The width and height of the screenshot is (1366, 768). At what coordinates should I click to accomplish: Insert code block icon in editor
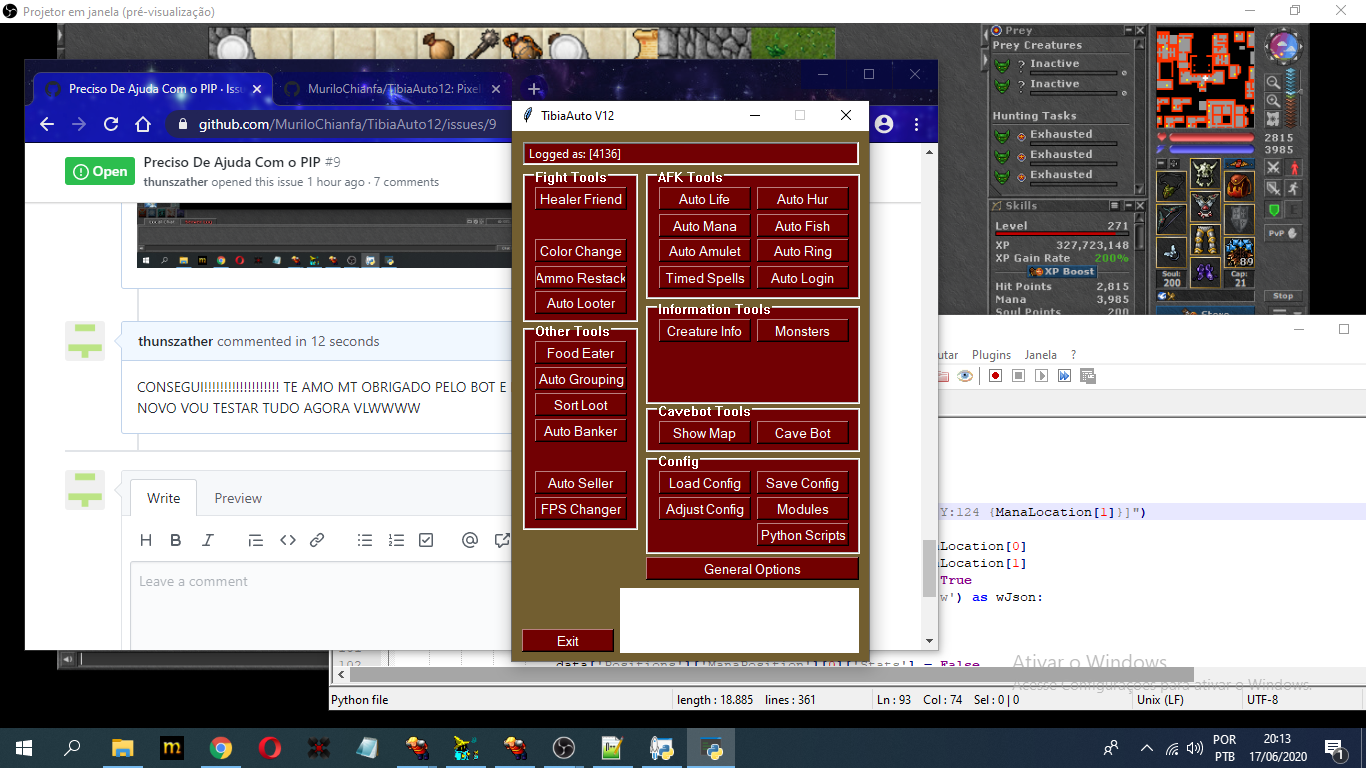(287, 540)
